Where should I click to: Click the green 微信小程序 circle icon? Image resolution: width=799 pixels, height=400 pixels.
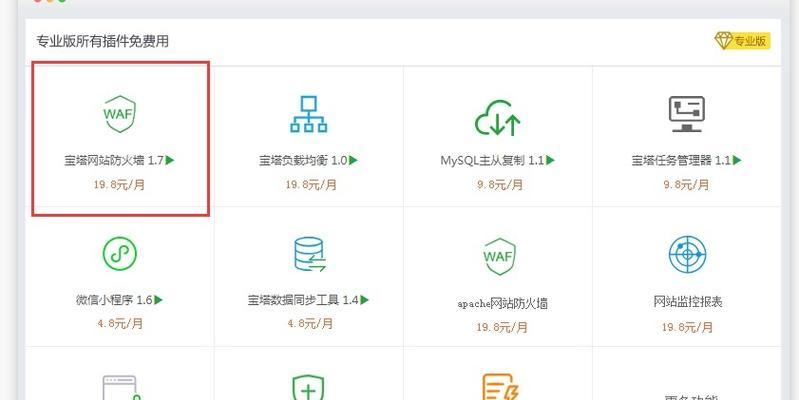pos(120,253)
